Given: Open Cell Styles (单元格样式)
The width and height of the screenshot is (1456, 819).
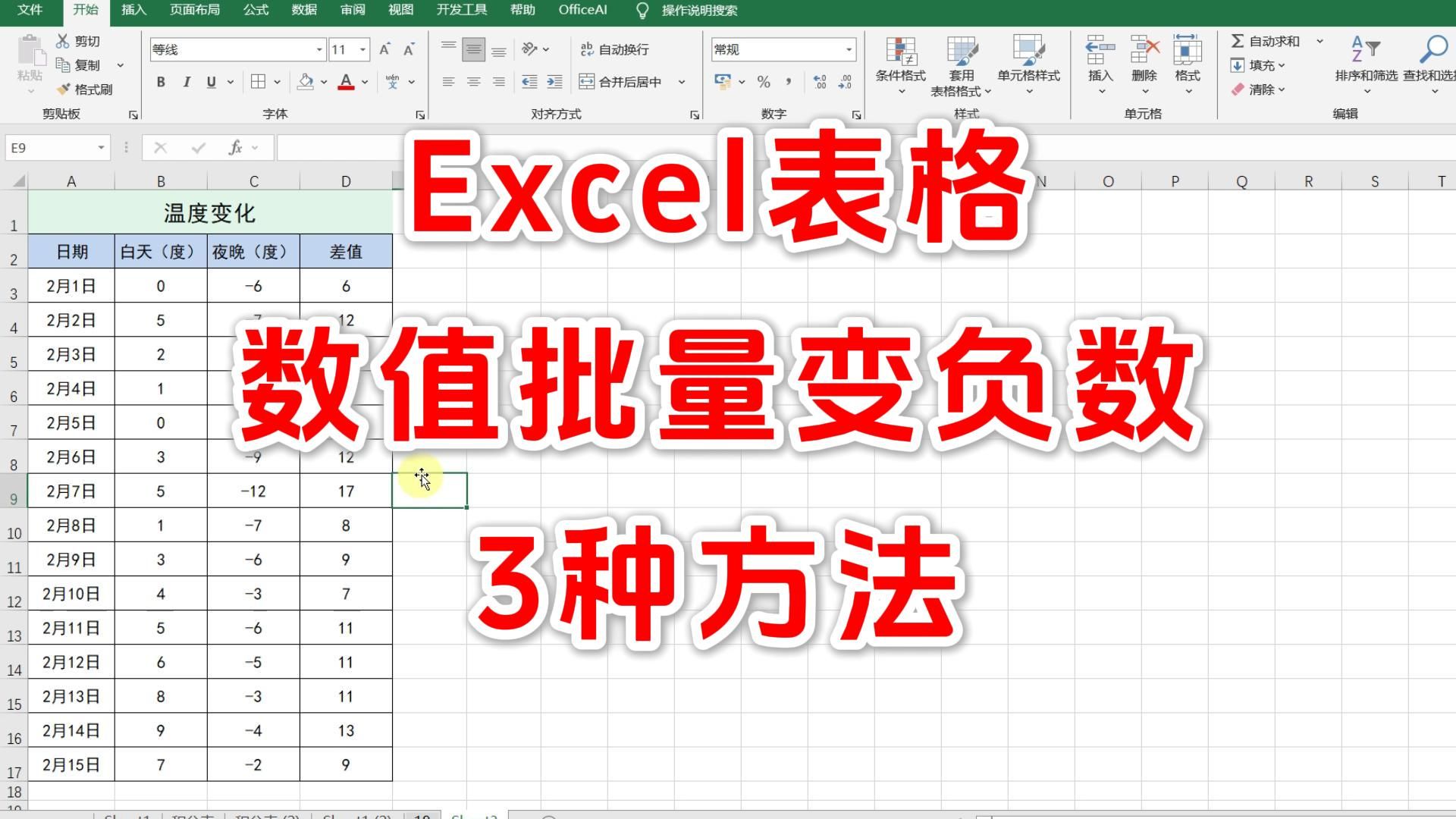Looking at the screenshot, I should 1028,64.
